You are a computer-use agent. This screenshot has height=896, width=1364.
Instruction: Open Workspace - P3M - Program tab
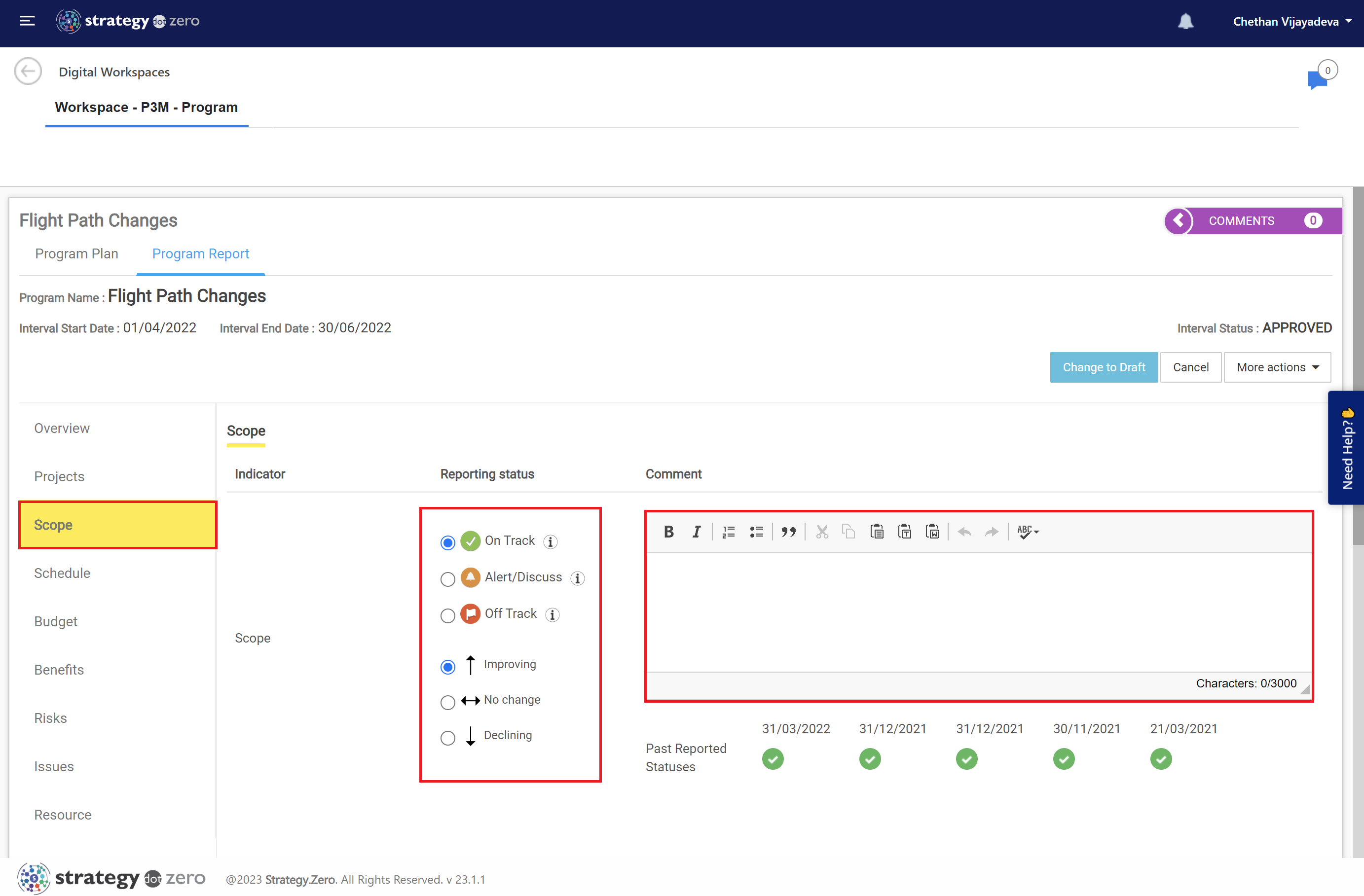coord(146,107)
